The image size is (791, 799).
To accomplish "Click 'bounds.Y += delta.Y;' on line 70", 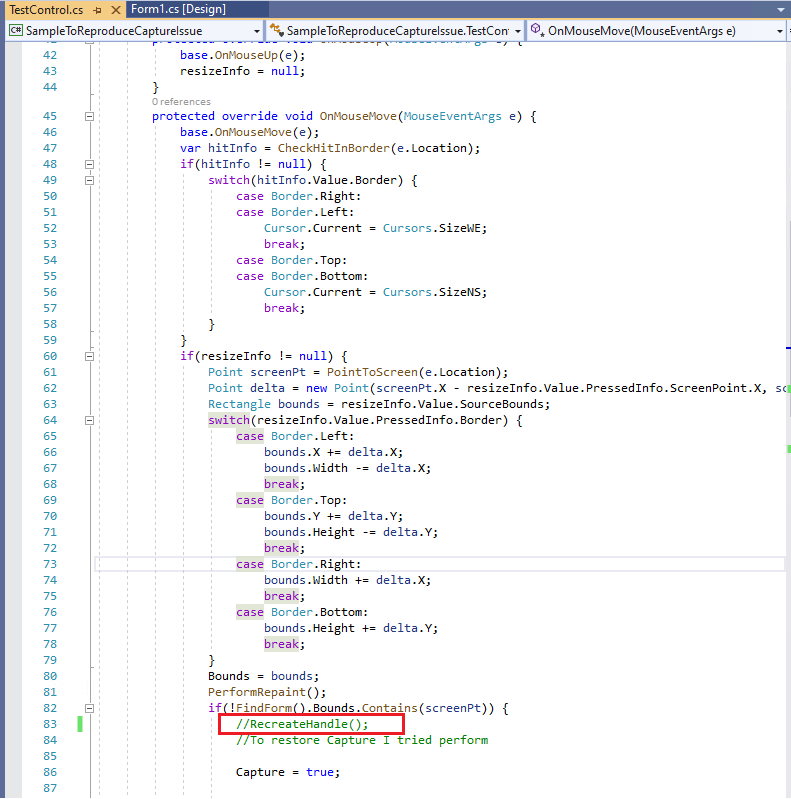I will click(333, 516).
